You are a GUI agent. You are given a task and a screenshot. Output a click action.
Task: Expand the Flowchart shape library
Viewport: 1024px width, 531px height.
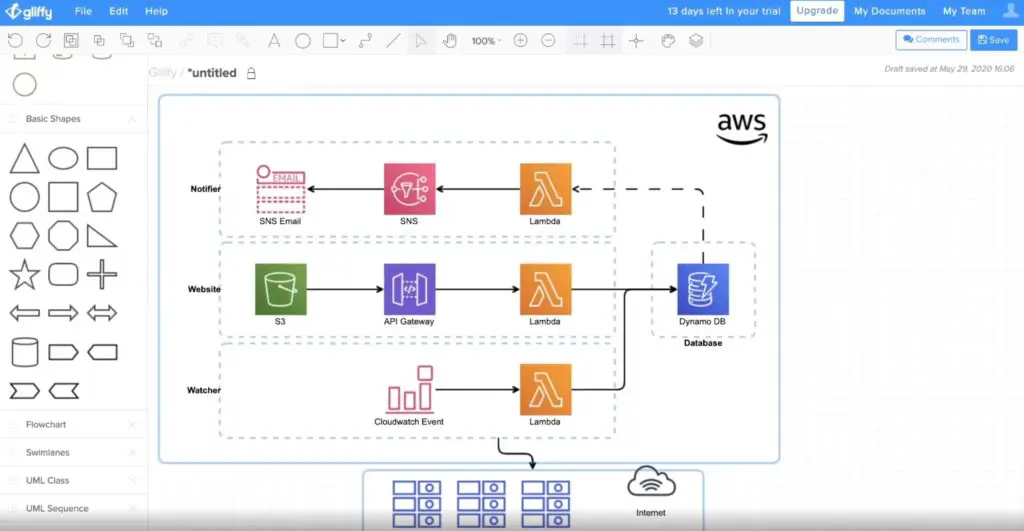coord(46,425)
